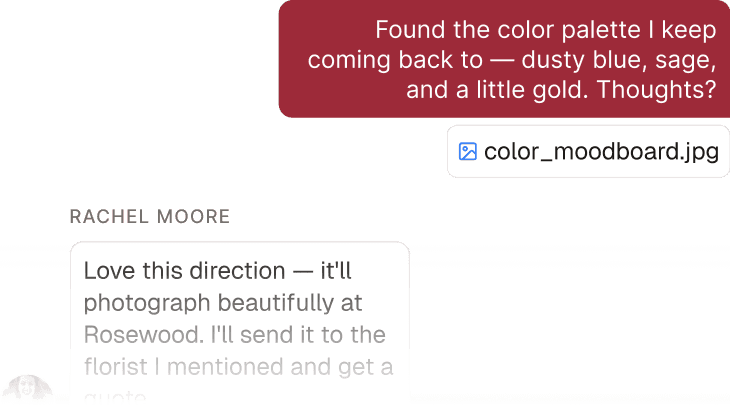The width and height of the screenshot is (730, 406).
Task: Click "coming back to" in the red bubble
Action: [x=395, y=60]
